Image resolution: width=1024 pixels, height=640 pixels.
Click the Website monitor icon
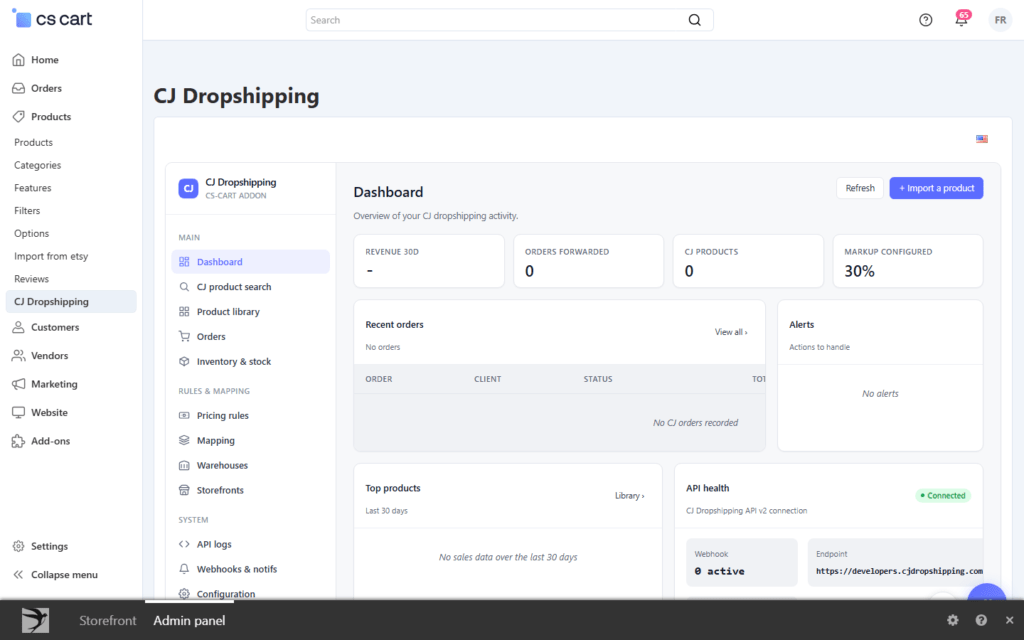pyautogui.click(x=18, y=412)
